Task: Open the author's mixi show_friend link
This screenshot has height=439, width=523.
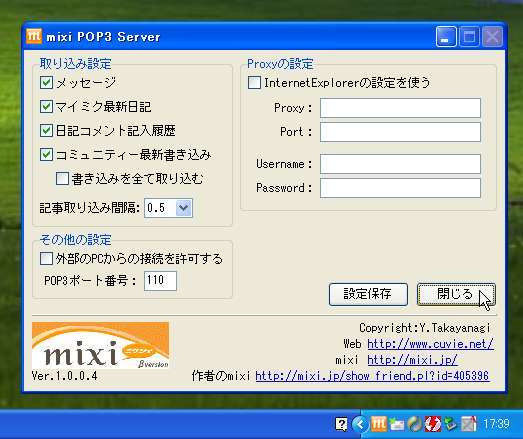Action: tap(372, 376)
